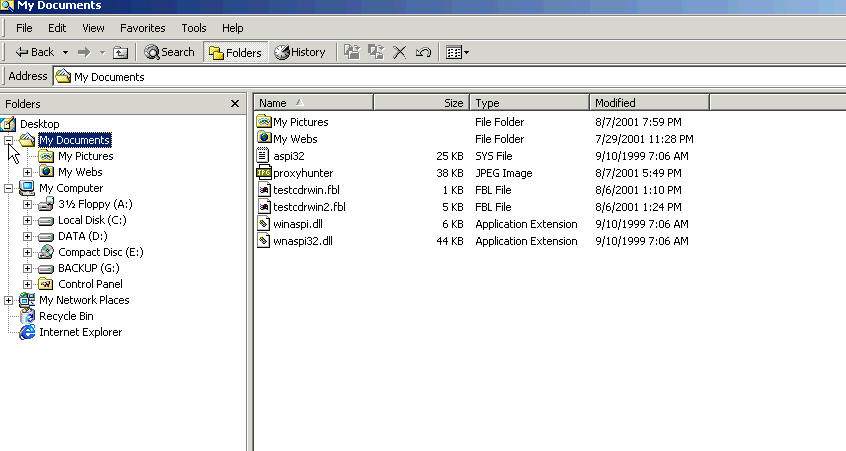Click the Compact Disc (E:) icon
Image resolution: width=846 pixels, height=451 pixels.
[46, 252]
